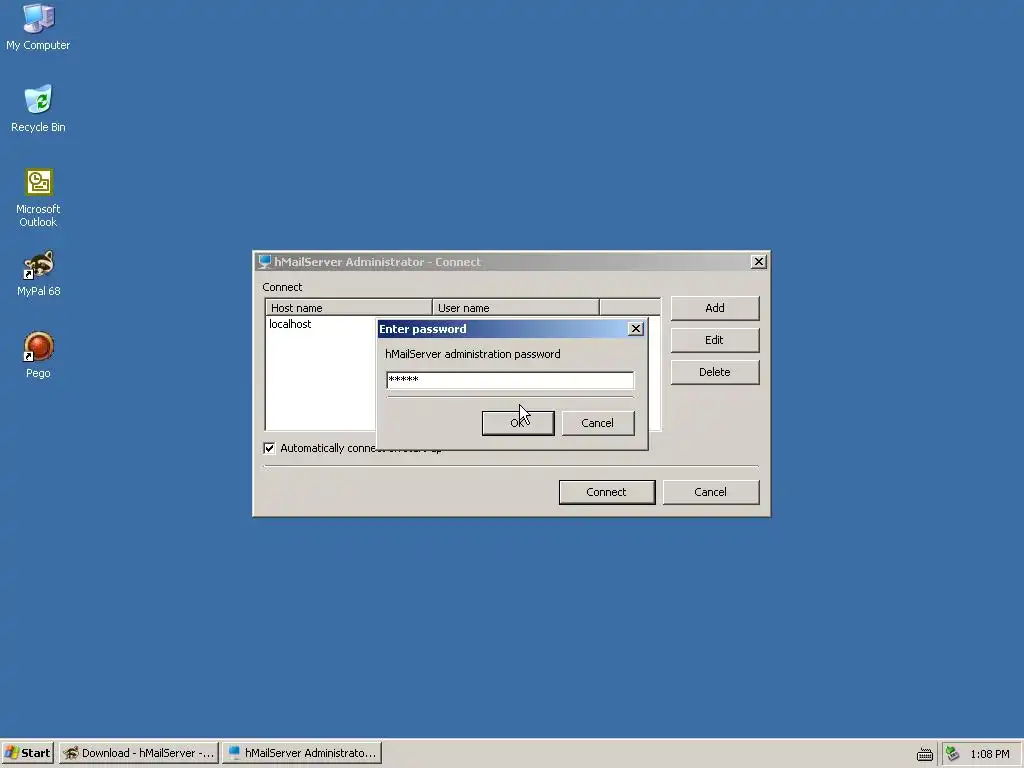Image resolution: width=1024 pixels, height=768 pixels.
Task: Close the hMailServer Administrator Connect window
Action: (x=758, y=262)
